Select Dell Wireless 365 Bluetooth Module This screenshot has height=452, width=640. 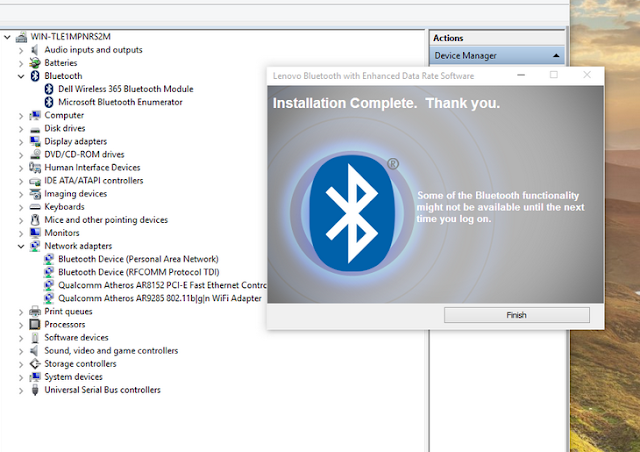[x=126, y=89]
